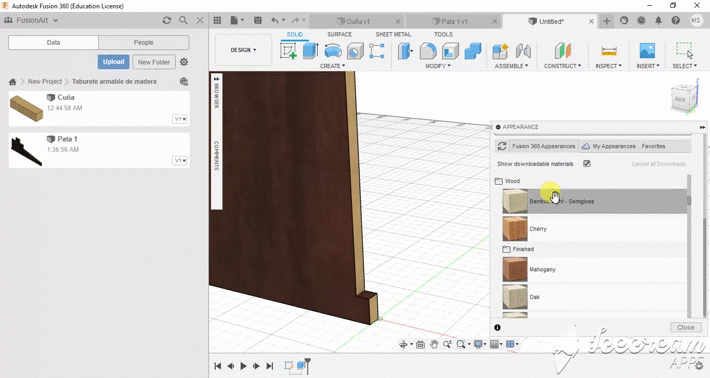Switch to the TOOLS tab
Viewport: 710px width, 378px height.
pos(443,34)
